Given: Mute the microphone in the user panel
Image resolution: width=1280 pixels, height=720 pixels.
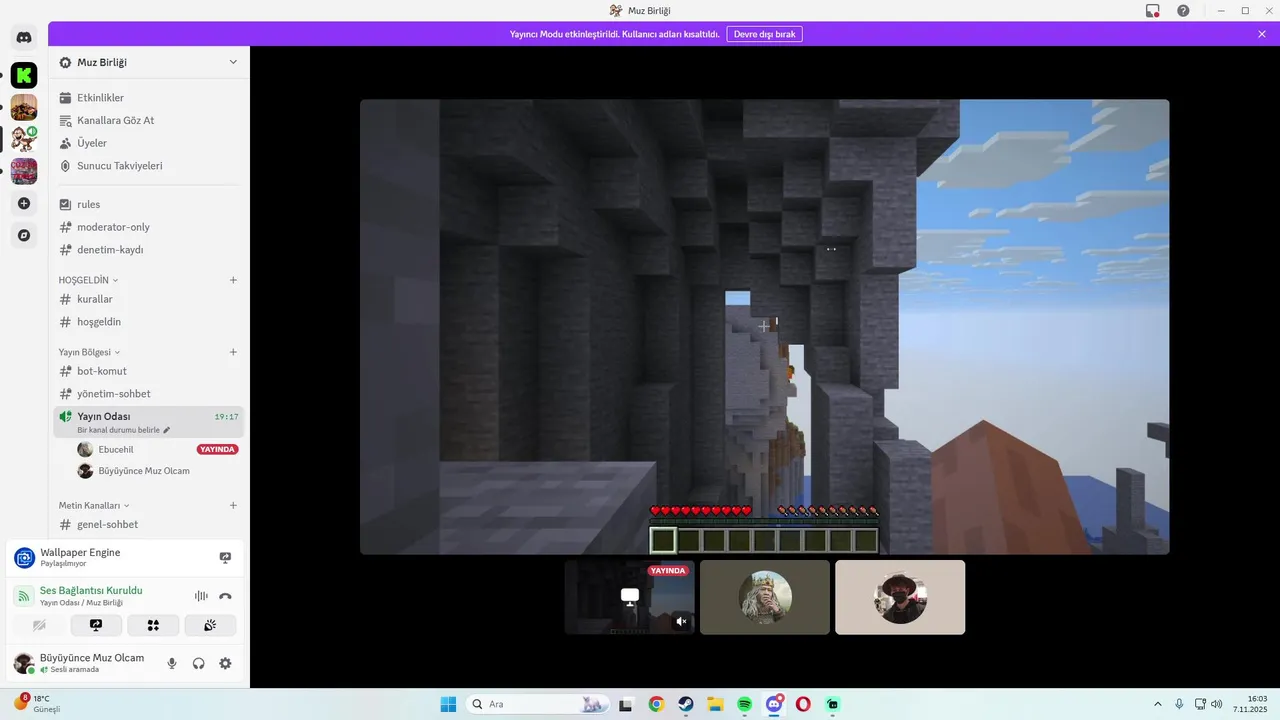Looking at the screenshot, I should (172, 663).
